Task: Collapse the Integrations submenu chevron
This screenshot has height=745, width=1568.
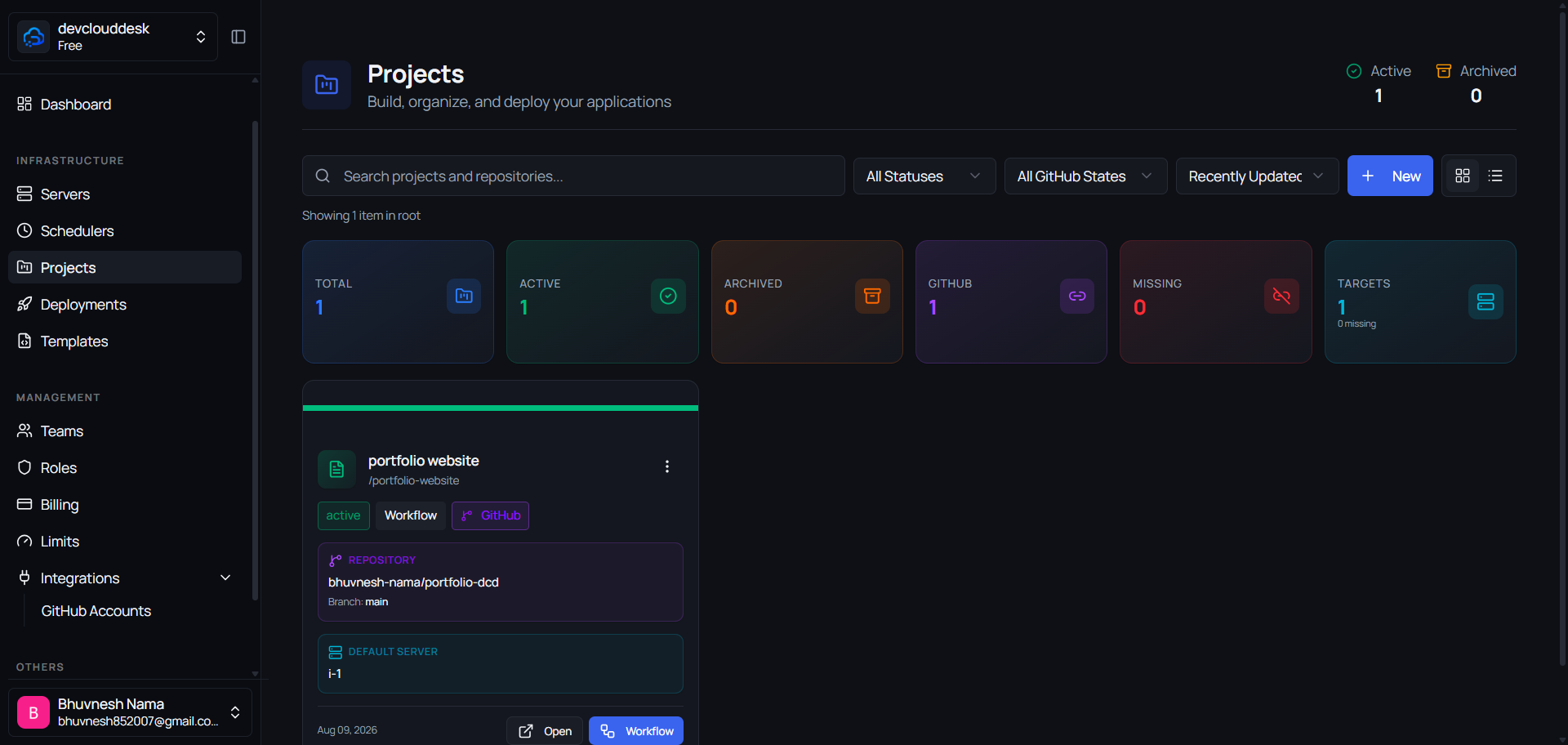Action: tap(225, 578)
